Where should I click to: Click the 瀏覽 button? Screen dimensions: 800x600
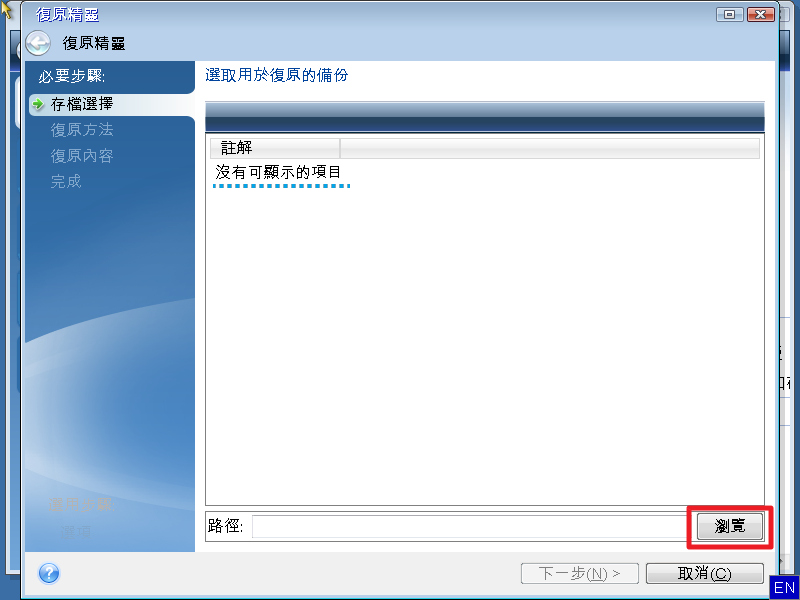click(x=730, y=526)
